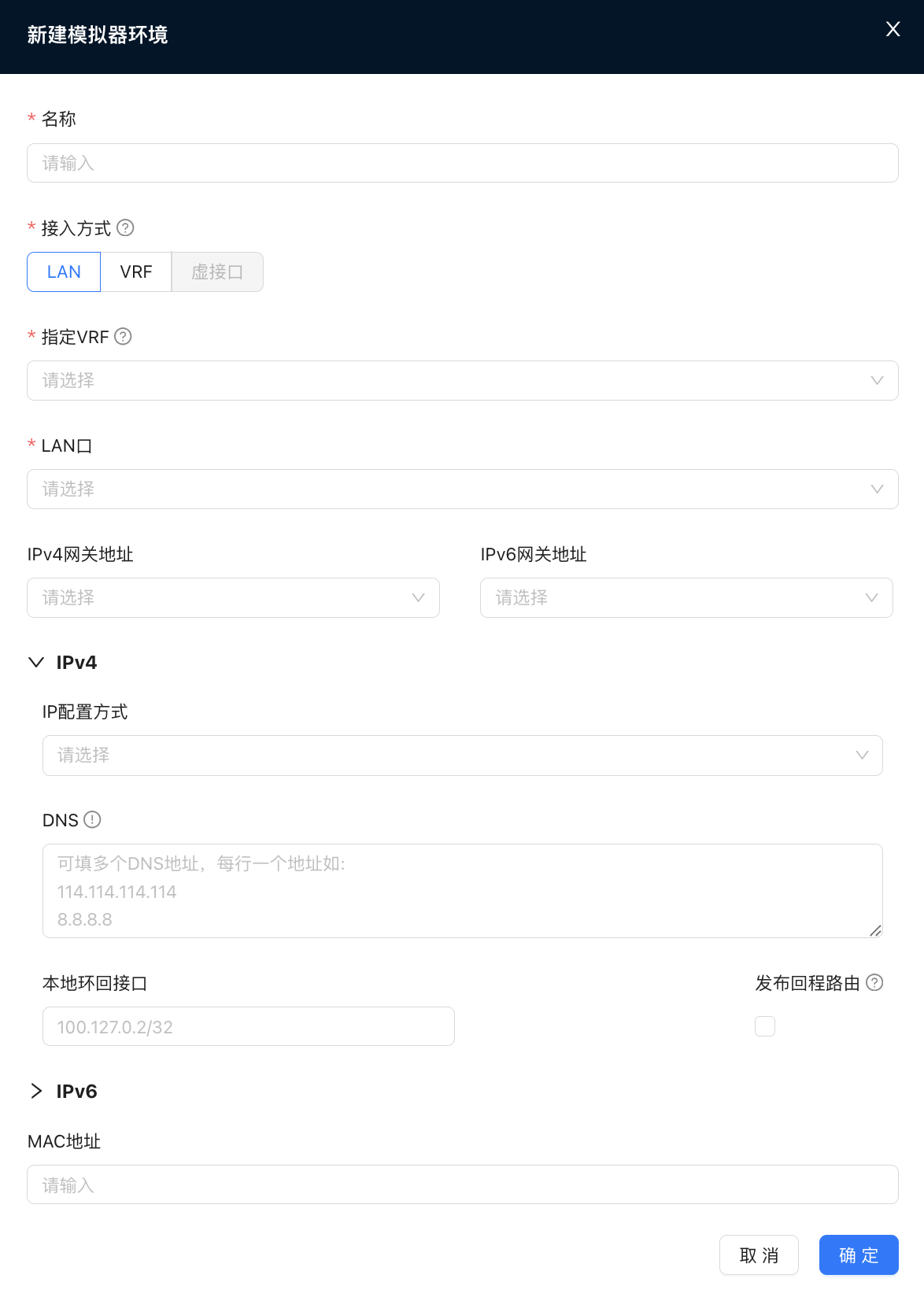Enable the 发布回程路由 checkbox
This screenshot has width=924, height=1297.
click(765, 1026)
